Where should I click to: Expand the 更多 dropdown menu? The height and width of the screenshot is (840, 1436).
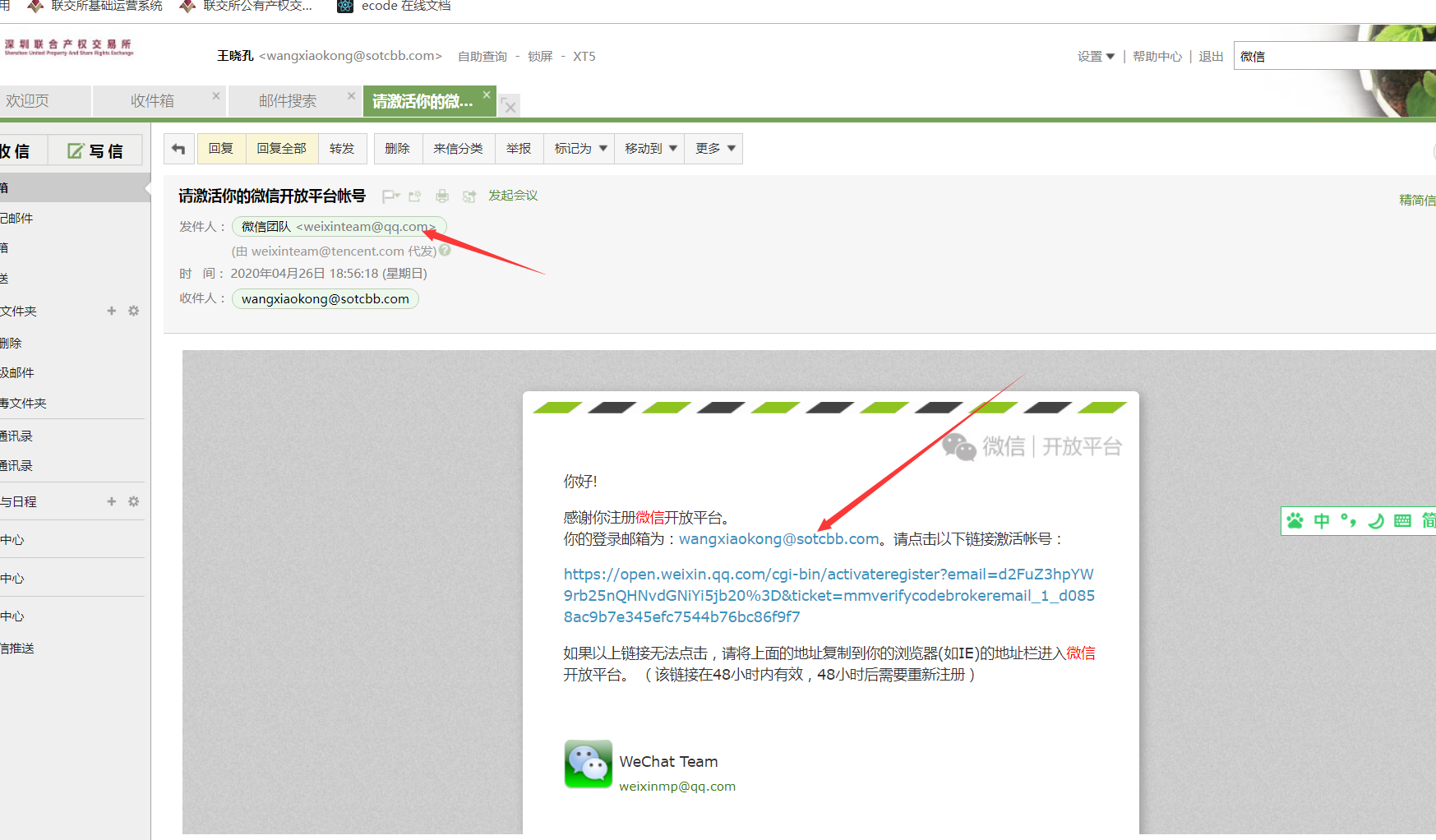[x=714, y=149]
